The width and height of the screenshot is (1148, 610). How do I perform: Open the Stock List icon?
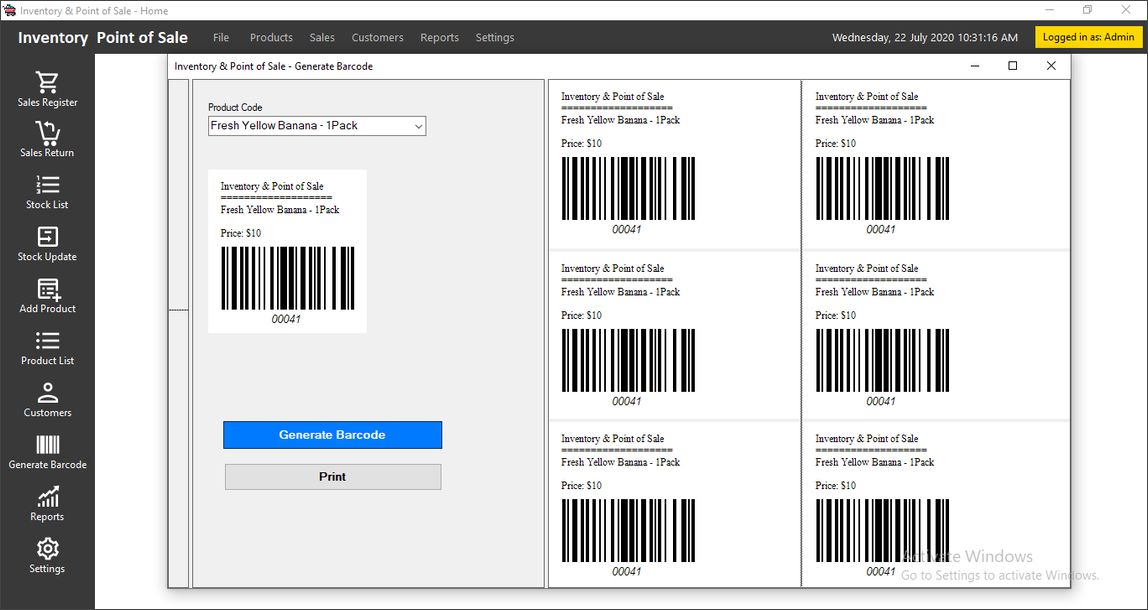[47, 185]
